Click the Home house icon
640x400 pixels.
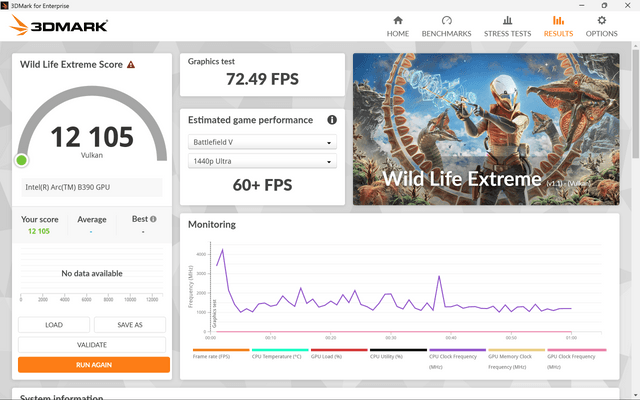(x=398, y=20)
